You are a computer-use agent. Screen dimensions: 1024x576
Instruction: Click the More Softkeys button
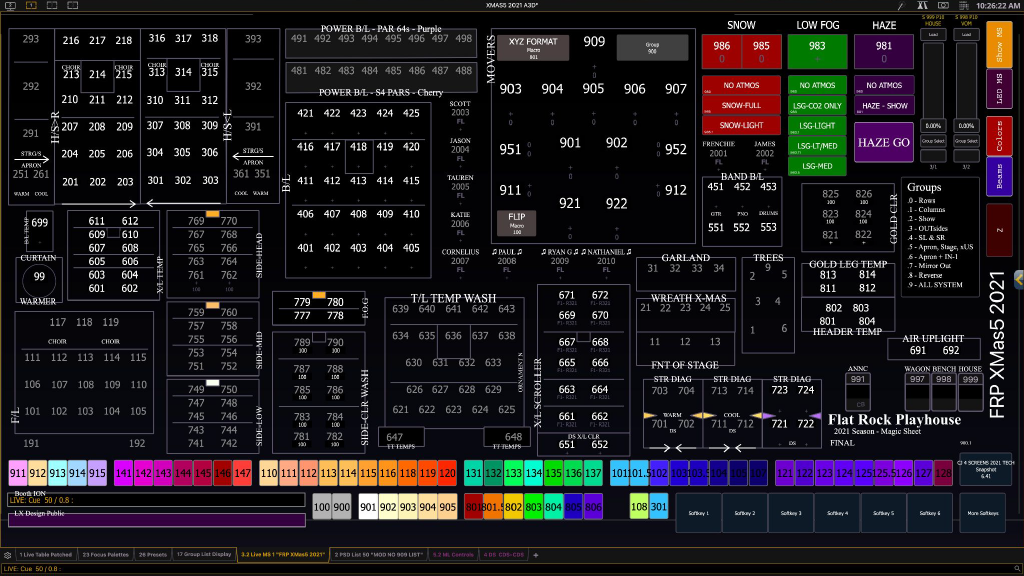pos(983,513)
